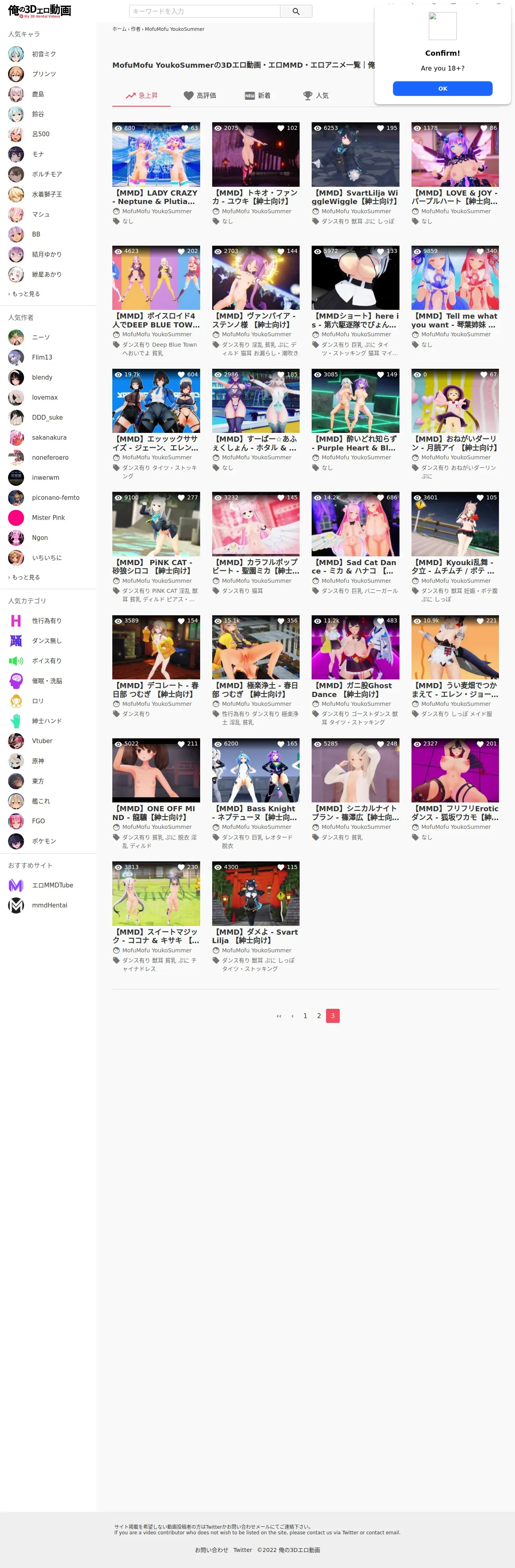Viewport: 515px width, 1568px height.
Task: Select the 東方 category link
Action: tap(39, 782)
